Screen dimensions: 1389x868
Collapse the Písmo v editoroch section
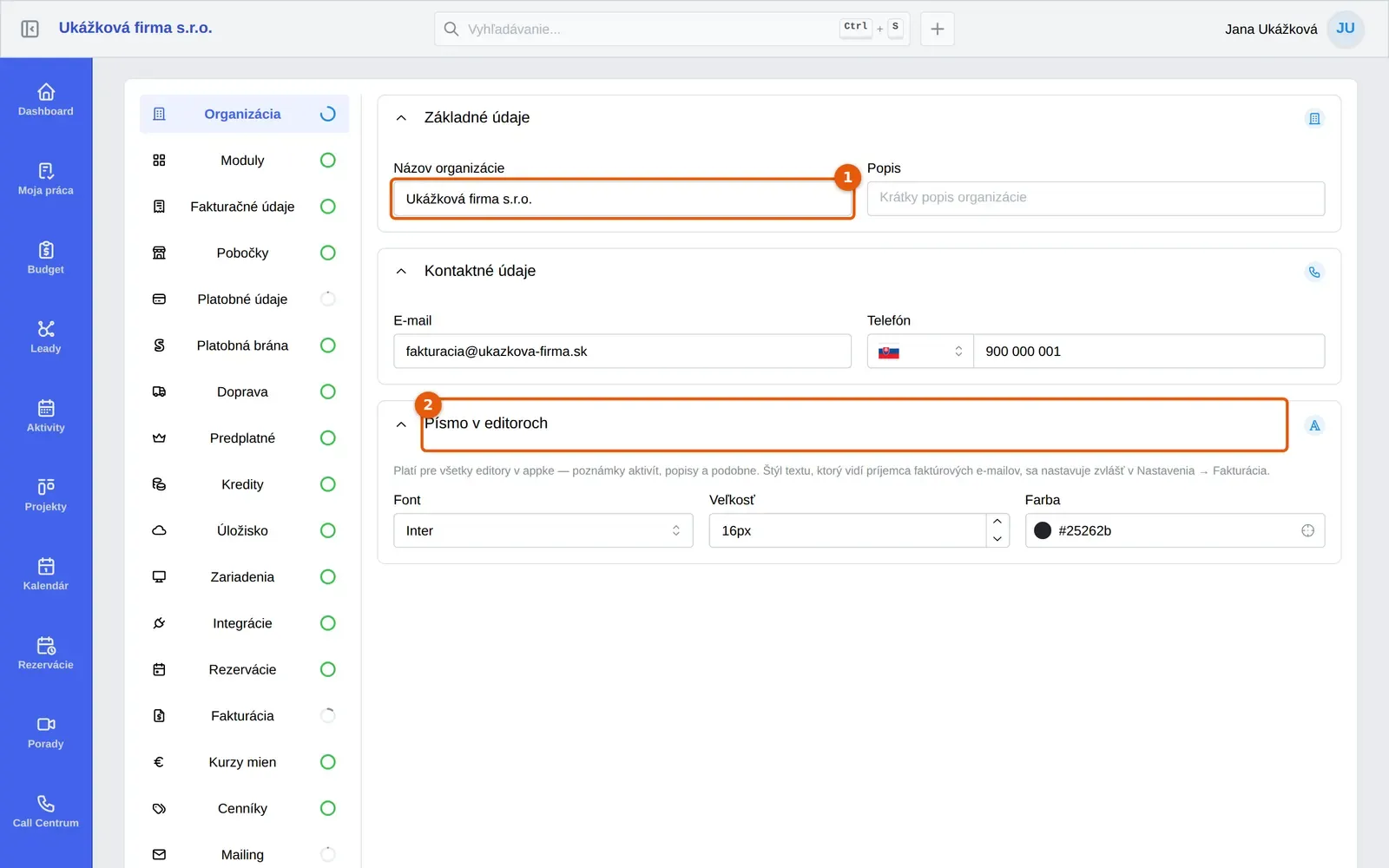click(x=401, y=424)
